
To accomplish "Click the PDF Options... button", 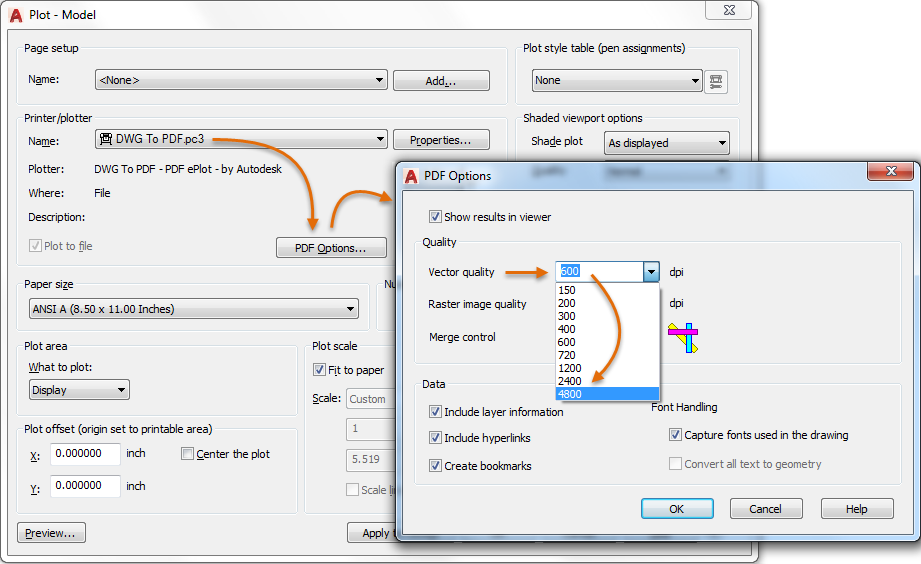I will coord(331,248).
